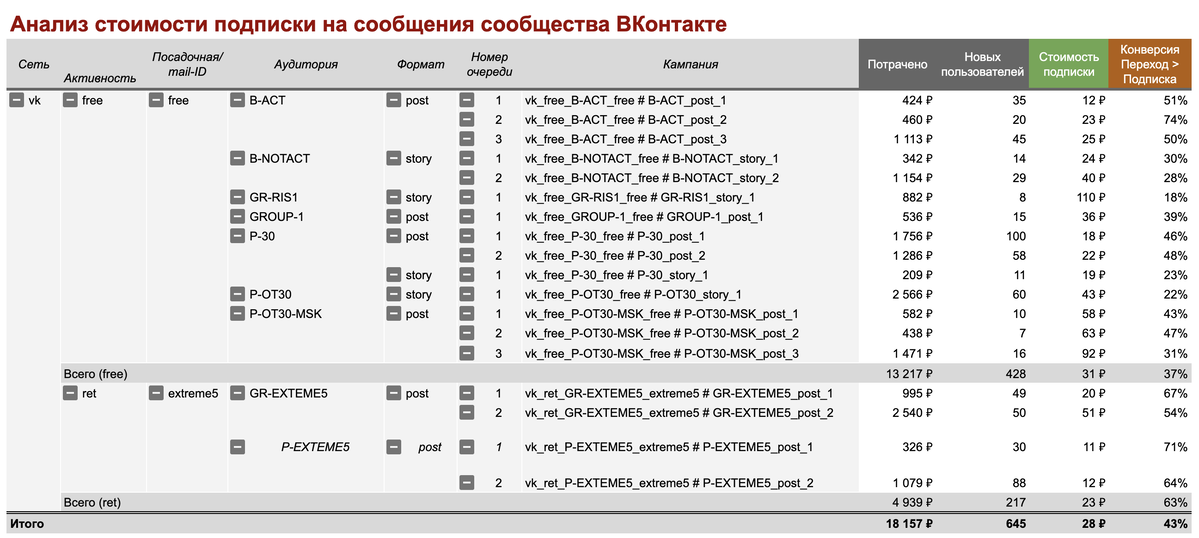Collapse the free activity group
Image resolution: width=1199 pixels, height=538 pixels.
pyautogui.click(x=70, y=100)
